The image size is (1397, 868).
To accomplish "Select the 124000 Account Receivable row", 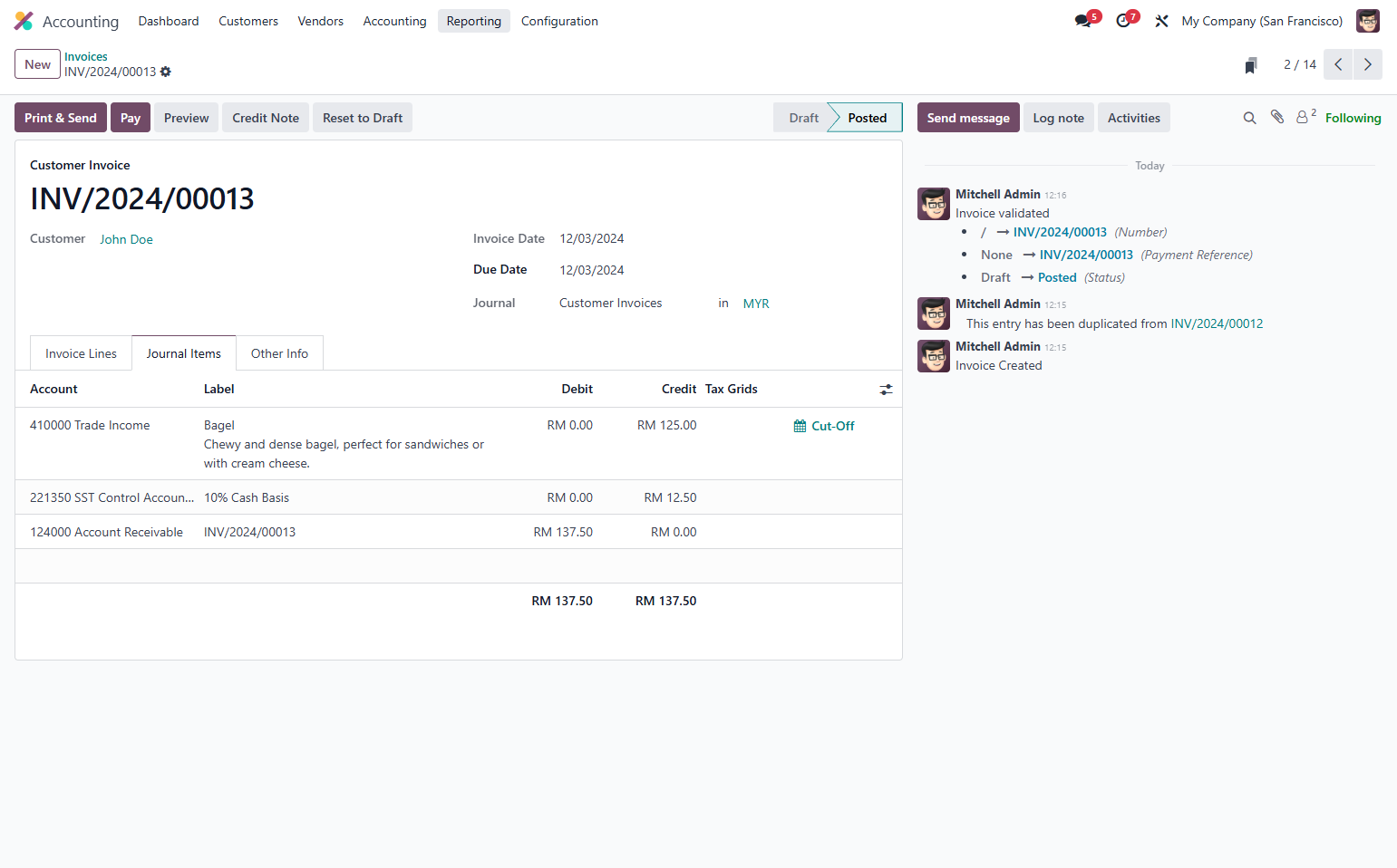I will [459, 532].
